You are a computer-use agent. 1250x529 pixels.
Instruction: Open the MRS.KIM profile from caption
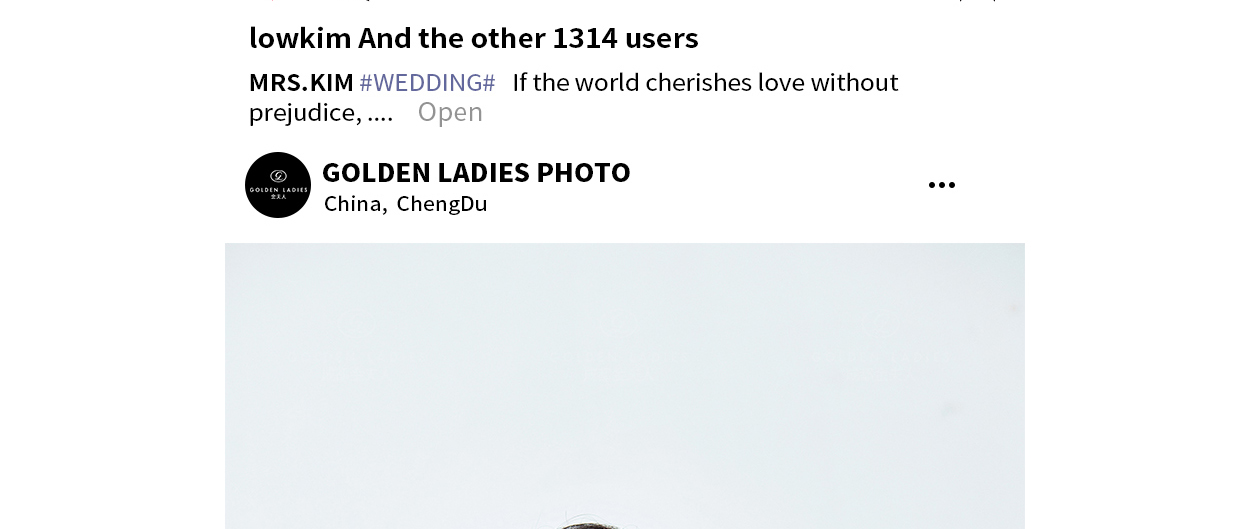[301, 82]
